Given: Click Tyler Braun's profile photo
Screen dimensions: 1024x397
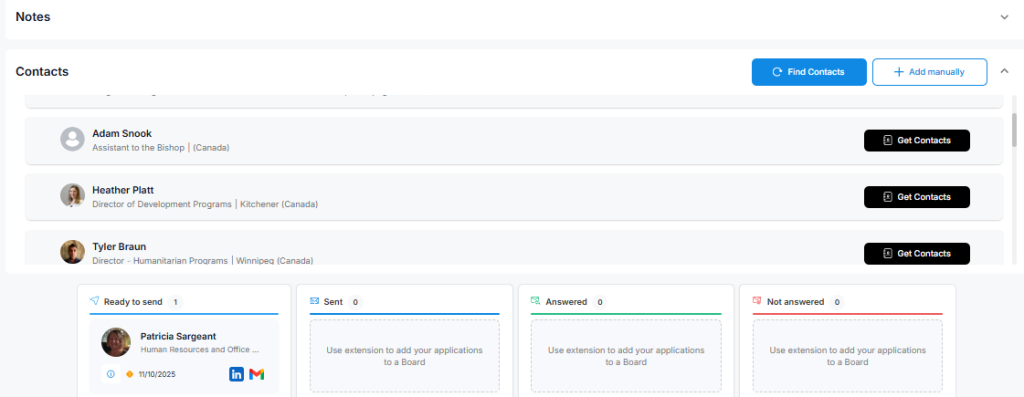Looking at the screenshot, I should pyautogui.click(x=72, y=251).
